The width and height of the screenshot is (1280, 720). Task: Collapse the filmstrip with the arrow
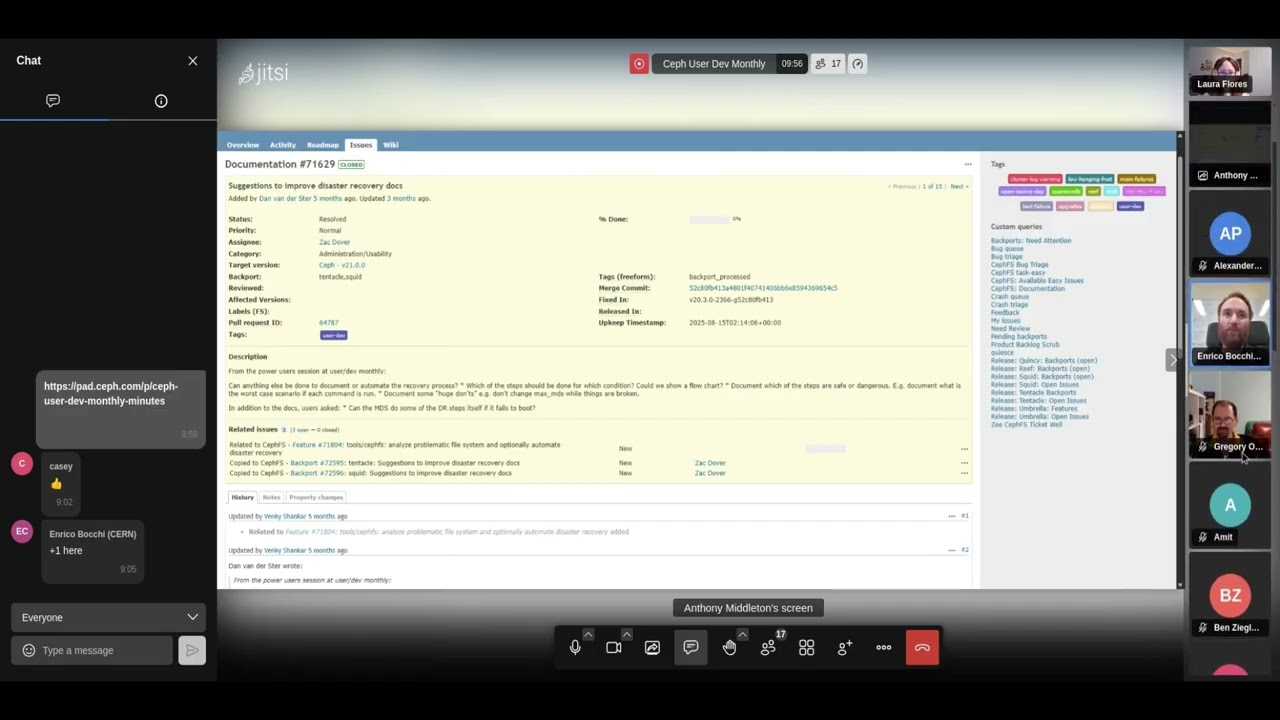(1172, 360)
